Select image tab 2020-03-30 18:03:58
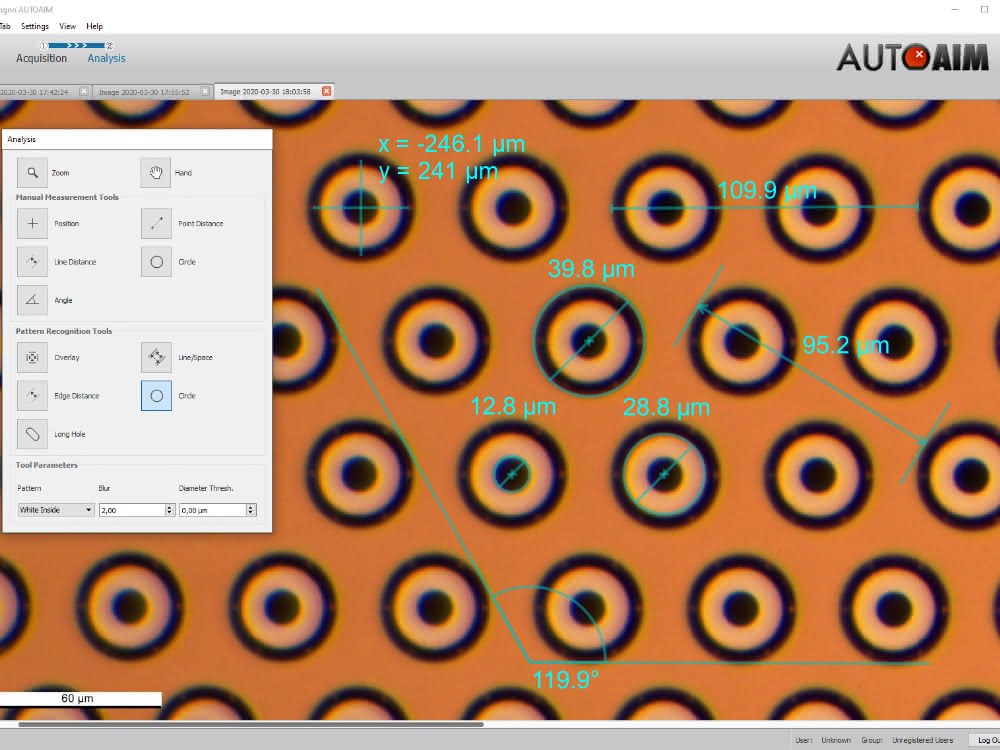 pyautogui.click(x=265, y=92)
